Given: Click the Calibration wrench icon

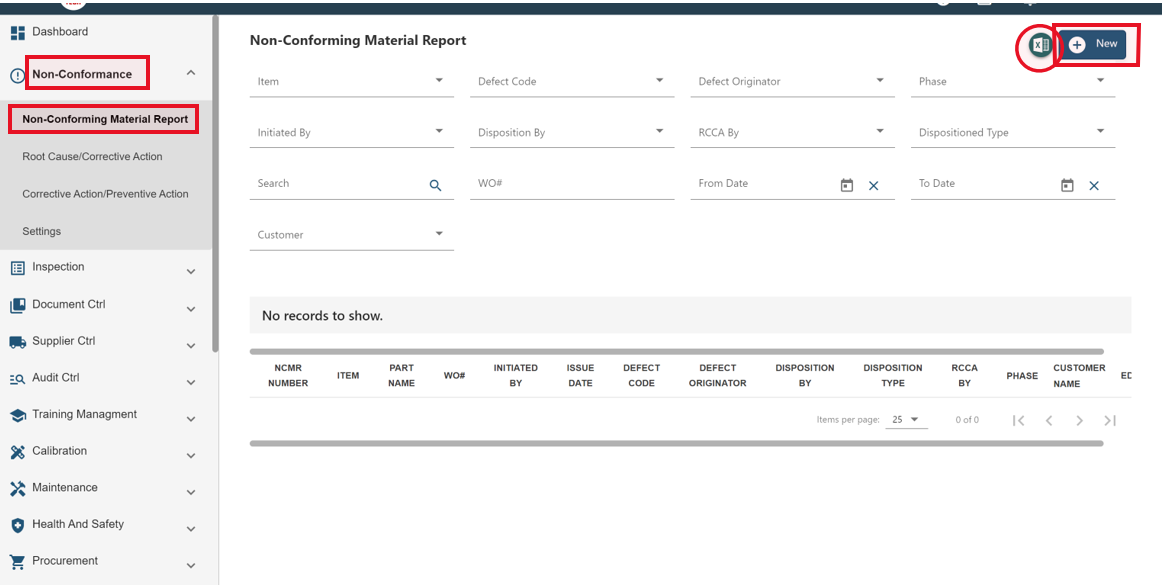Looking at the screenshot, I should point(17,450).
